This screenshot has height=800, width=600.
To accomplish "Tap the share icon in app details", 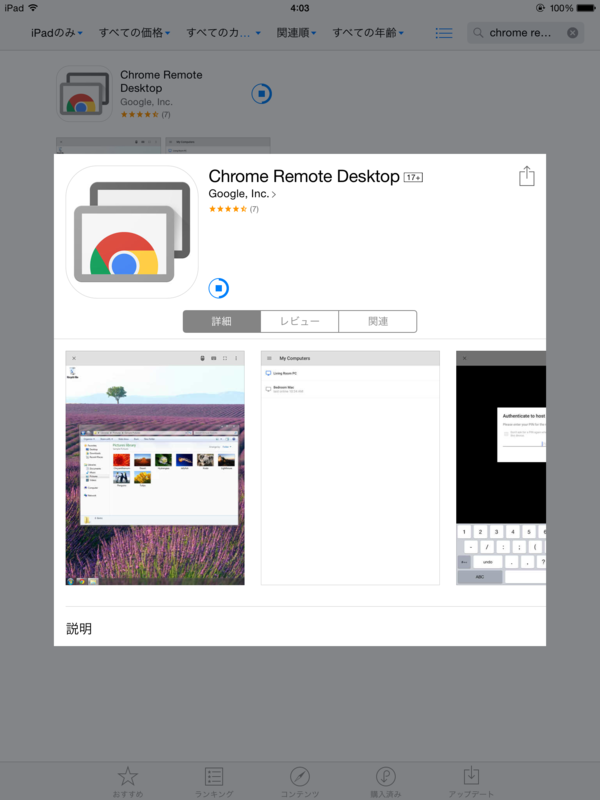I will pos(527,176).
